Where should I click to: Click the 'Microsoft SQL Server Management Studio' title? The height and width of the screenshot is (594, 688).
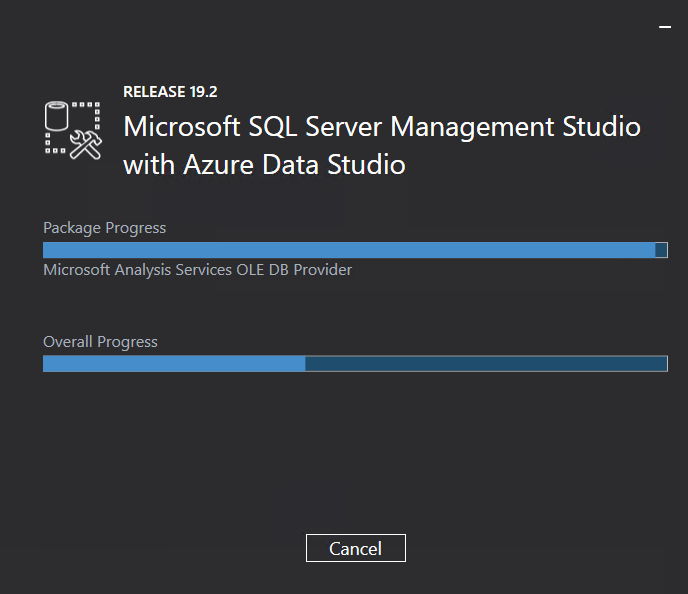pyautogui.click(x=382, y=127)
